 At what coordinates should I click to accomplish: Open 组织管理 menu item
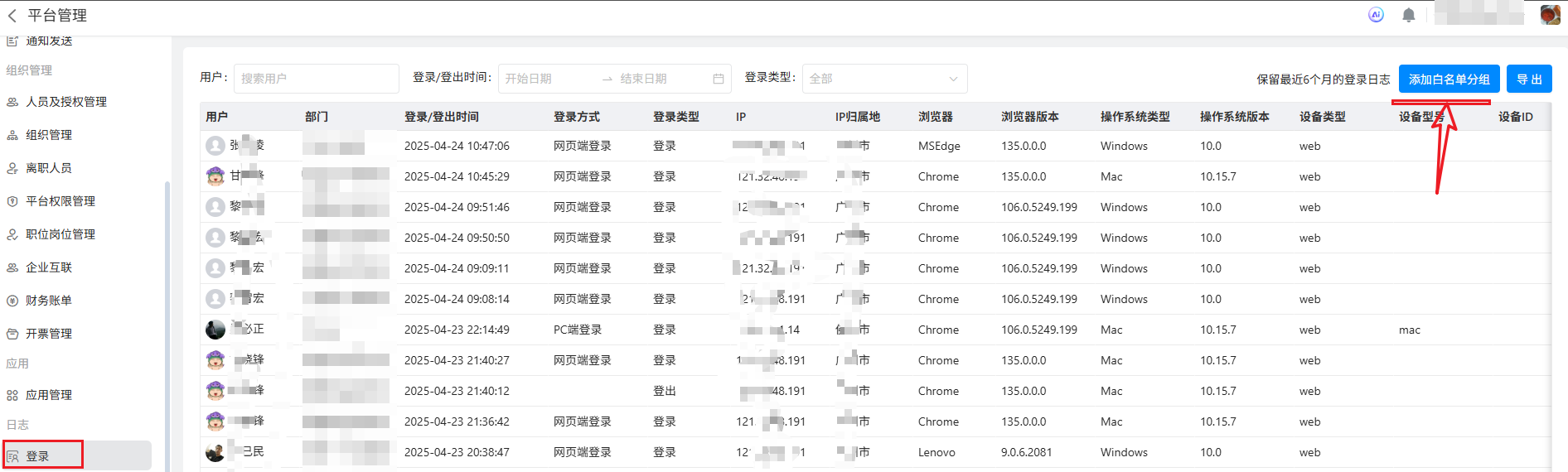[x=49, y=135]
